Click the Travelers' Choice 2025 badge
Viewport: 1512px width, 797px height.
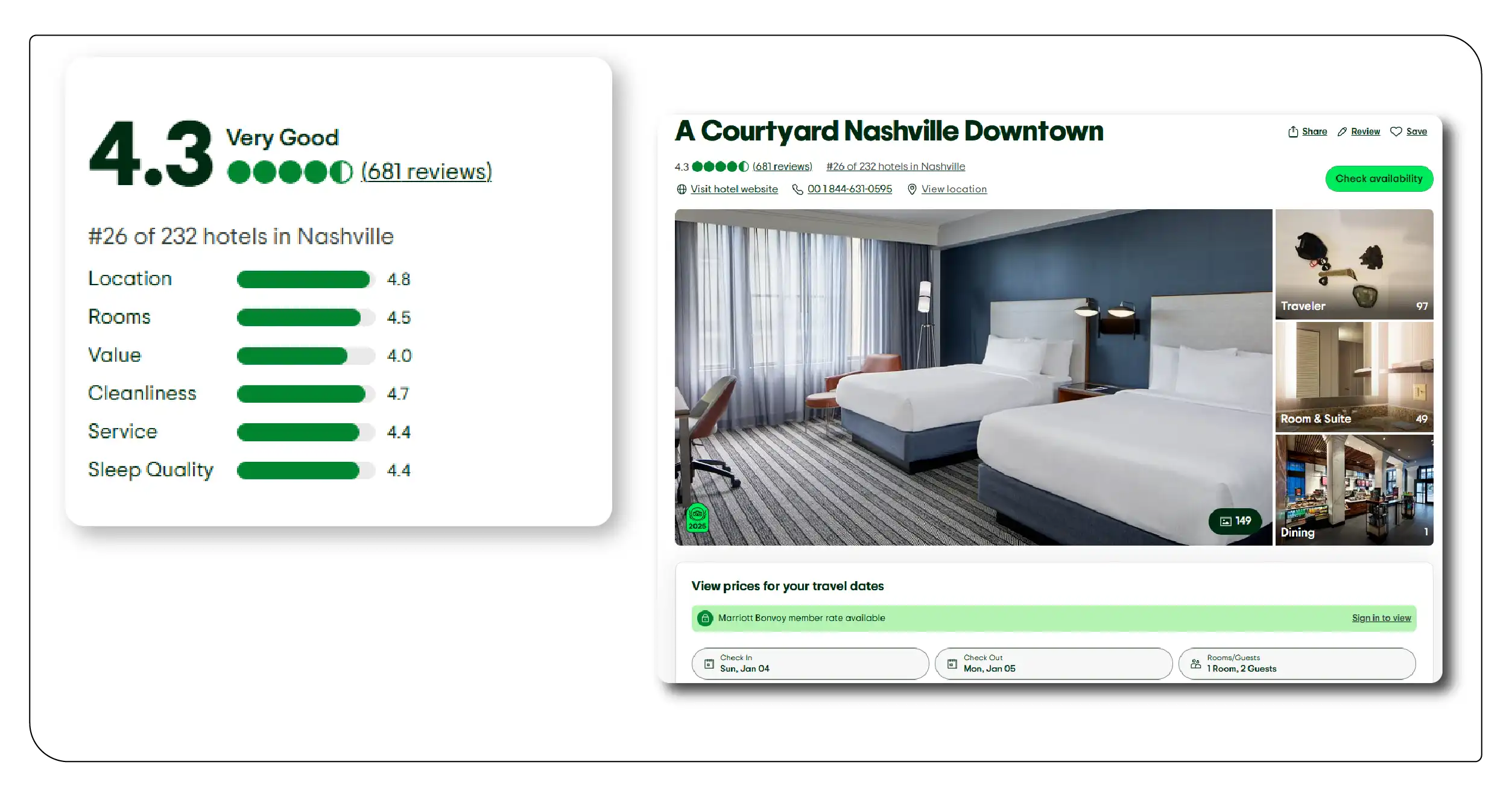[x=698, y=517]
